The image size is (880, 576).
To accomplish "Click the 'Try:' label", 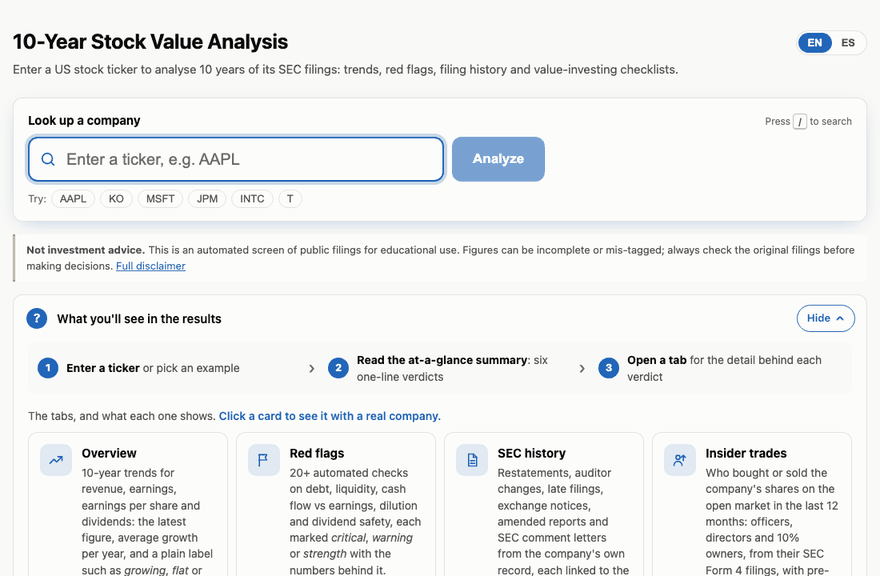I will 37,199.
